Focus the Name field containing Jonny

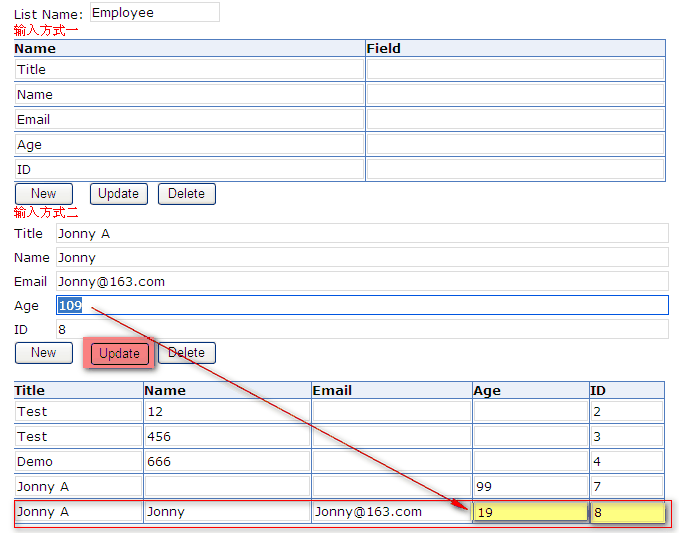tap(362, 258)
